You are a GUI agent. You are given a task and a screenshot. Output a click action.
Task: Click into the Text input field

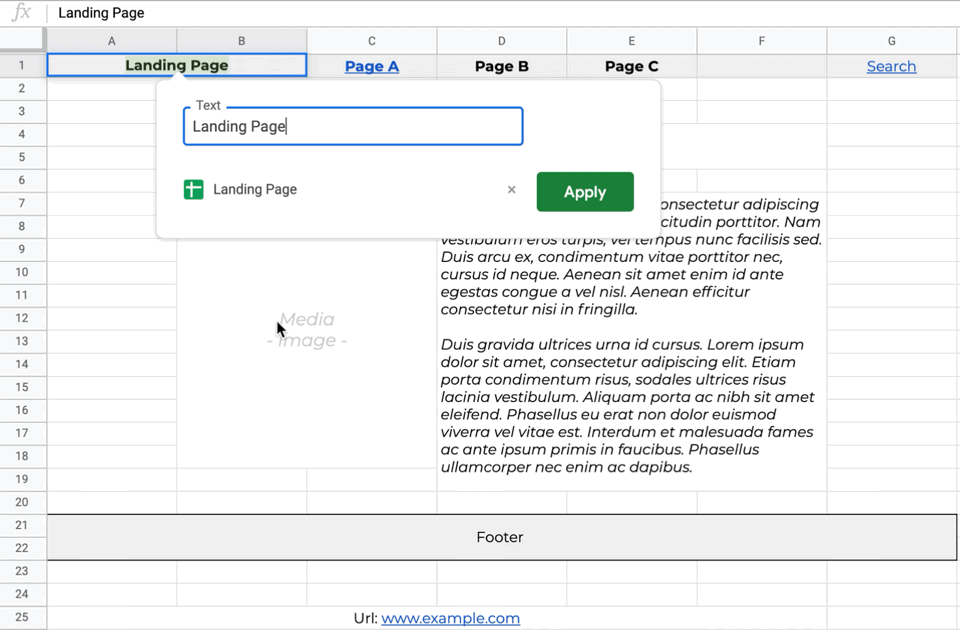click(x=353, y=126)
